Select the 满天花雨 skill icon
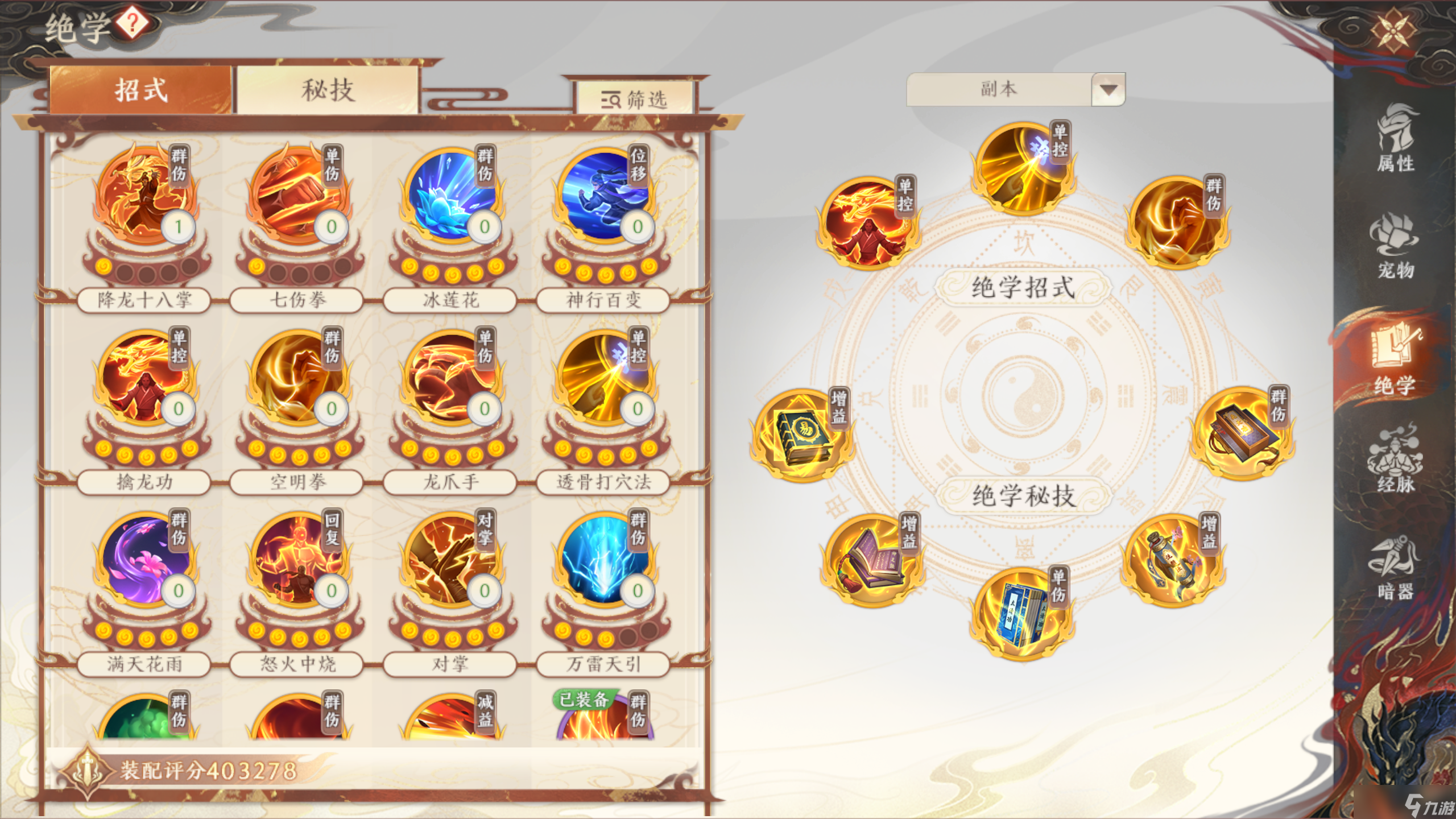1456x819 pixels. (x=145, y=560)
